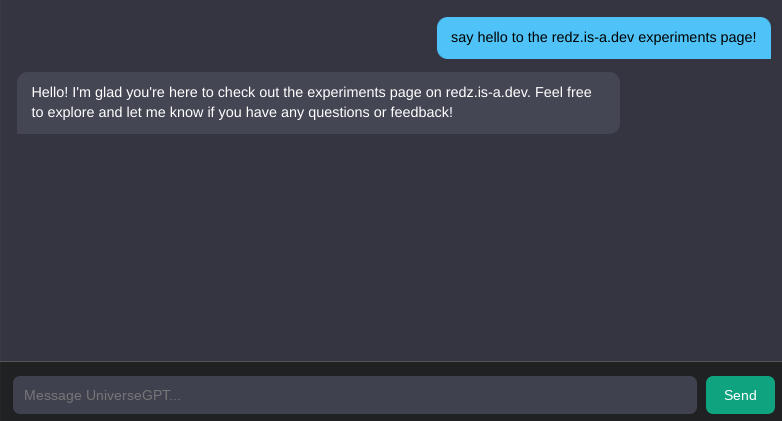Click the word "say" in the user message
The image size is (782, 421).
(x=462, y=38)
